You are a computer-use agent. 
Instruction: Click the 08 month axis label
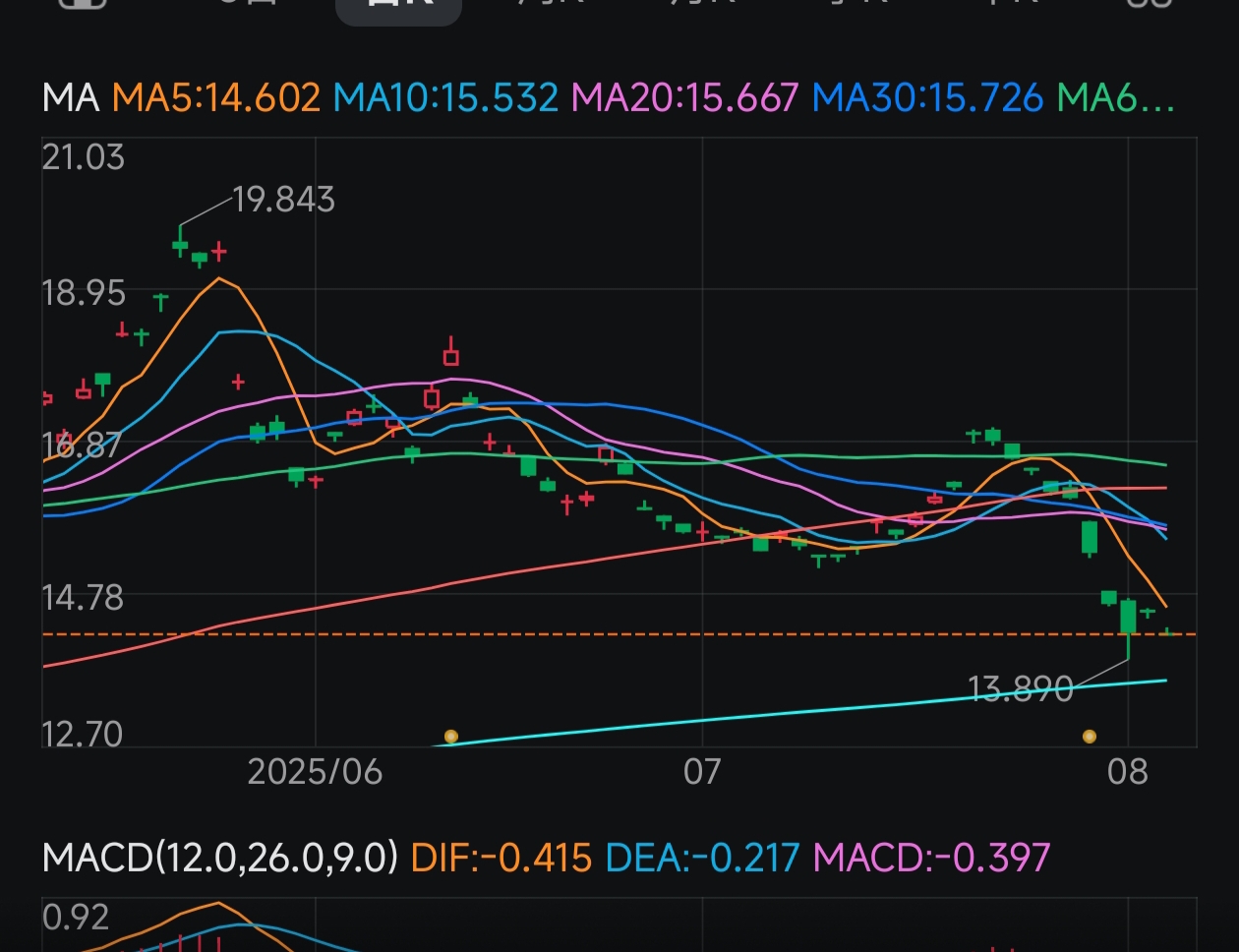pos(1127,771)
